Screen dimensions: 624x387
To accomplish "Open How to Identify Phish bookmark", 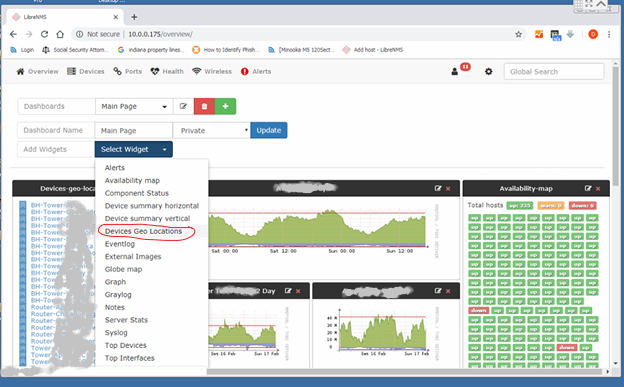I will coord(226,50).
